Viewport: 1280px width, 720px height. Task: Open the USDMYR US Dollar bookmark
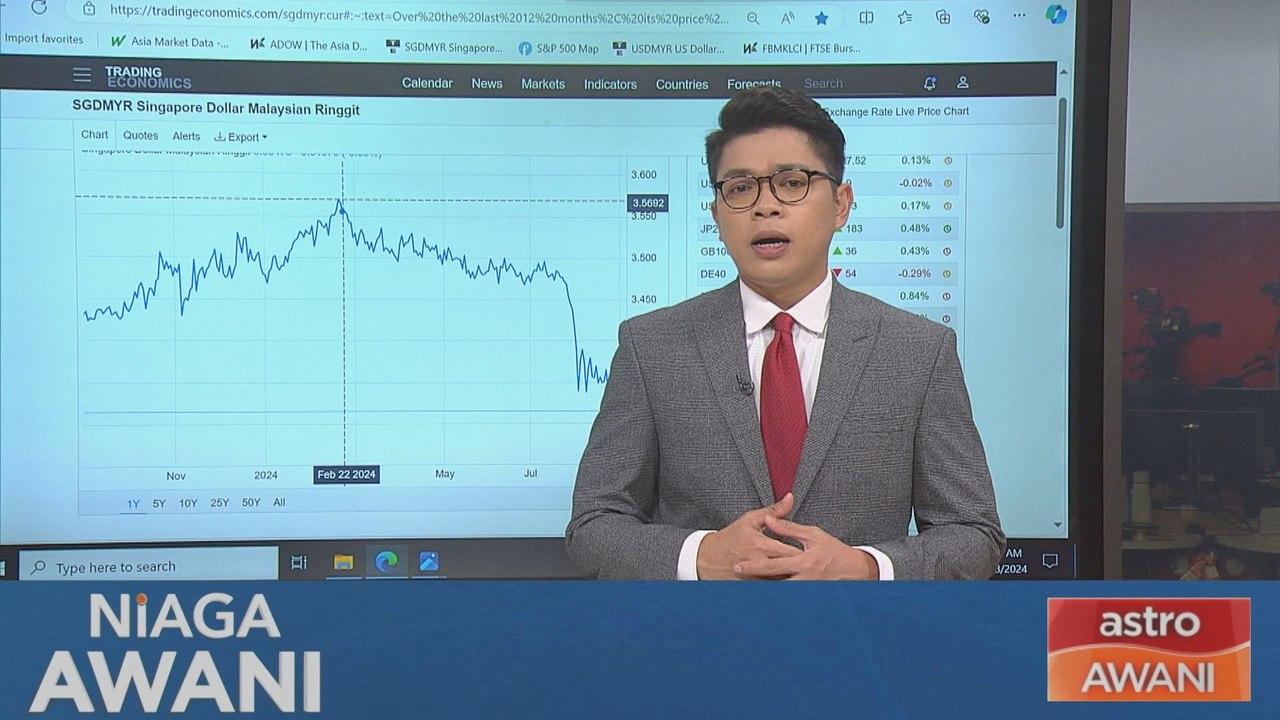click(x=668, y=48)
